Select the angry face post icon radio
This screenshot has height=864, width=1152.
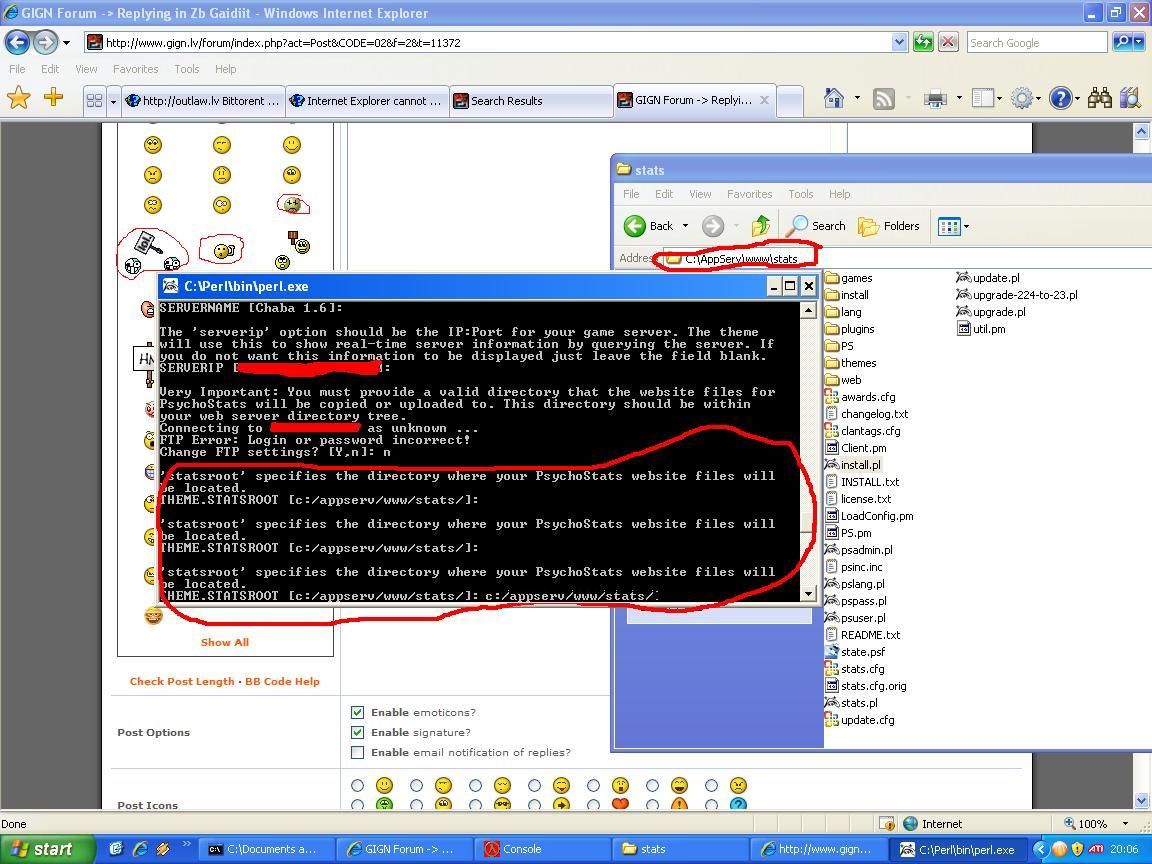pos(711,785)
